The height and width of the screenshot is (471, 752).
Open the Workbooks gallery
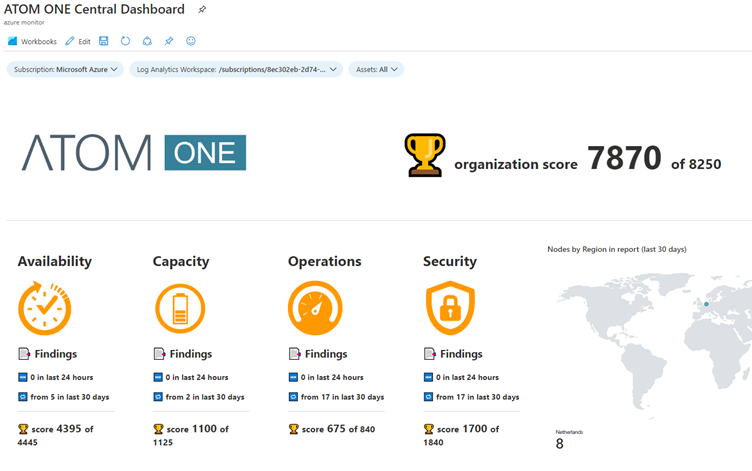tap(32, 41)
